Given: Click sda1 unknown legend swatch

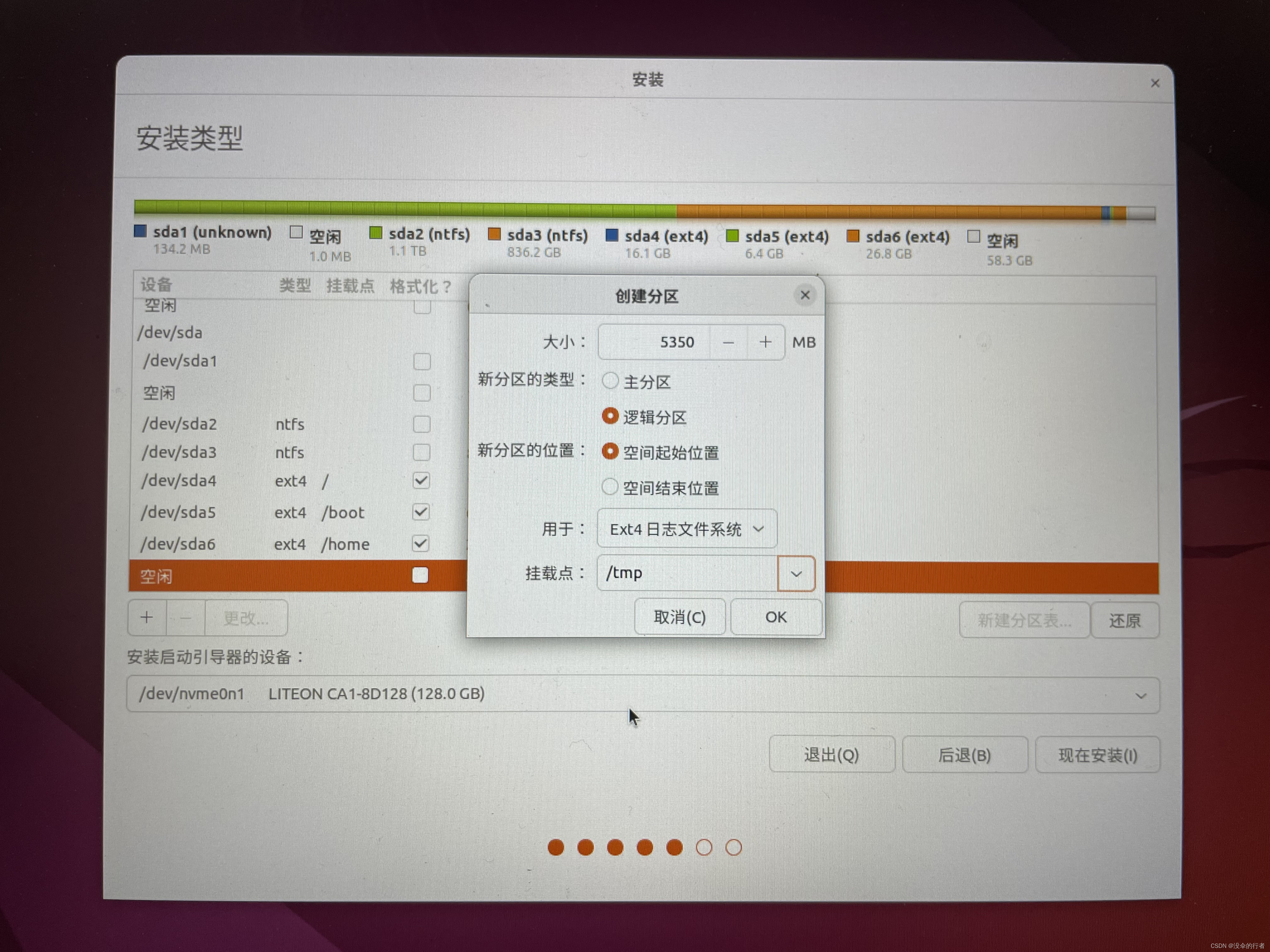Looking at the screenshot, I should coord(140,231).
